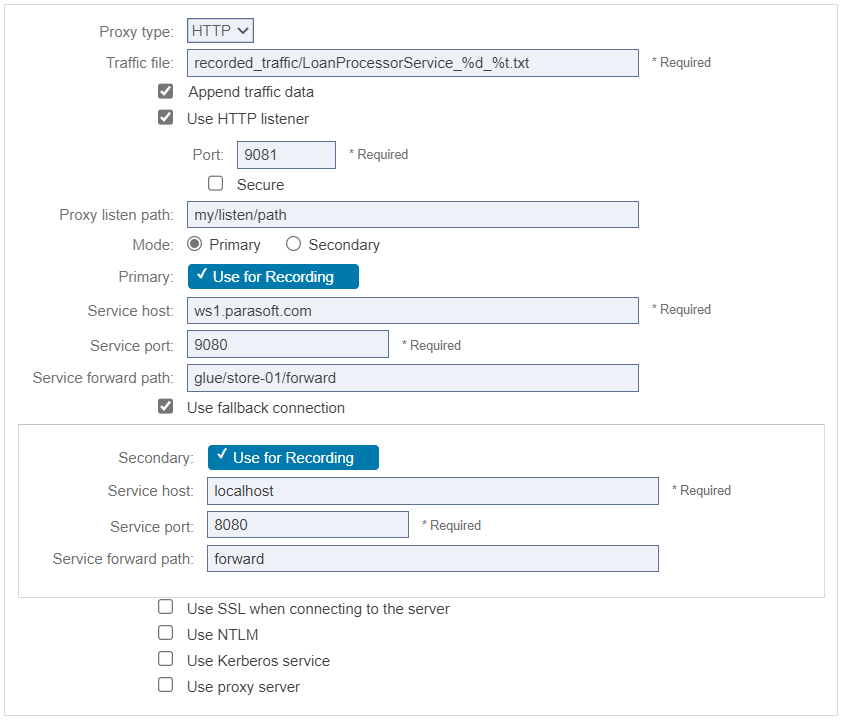Enable the Secure checkbox

point(215,184)
